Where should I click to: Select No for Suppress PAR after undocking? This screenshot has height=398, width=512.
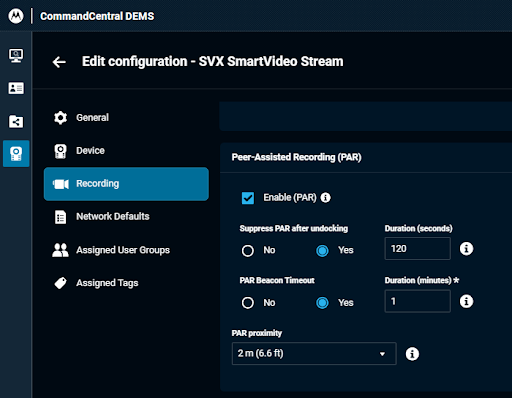[248, 251]
